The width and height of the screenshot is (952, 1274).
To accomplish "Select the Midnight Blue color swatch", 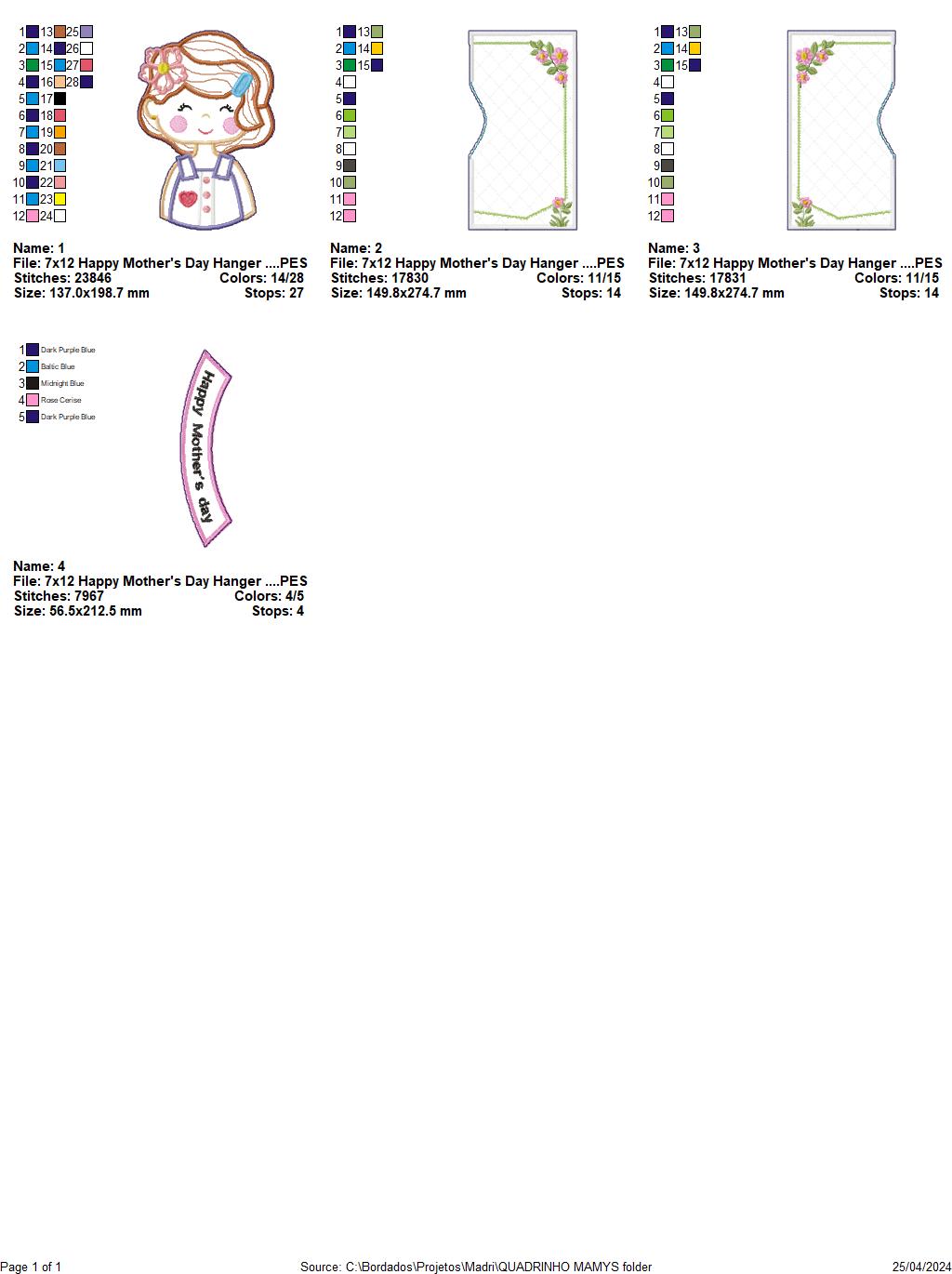I will 33,383.
